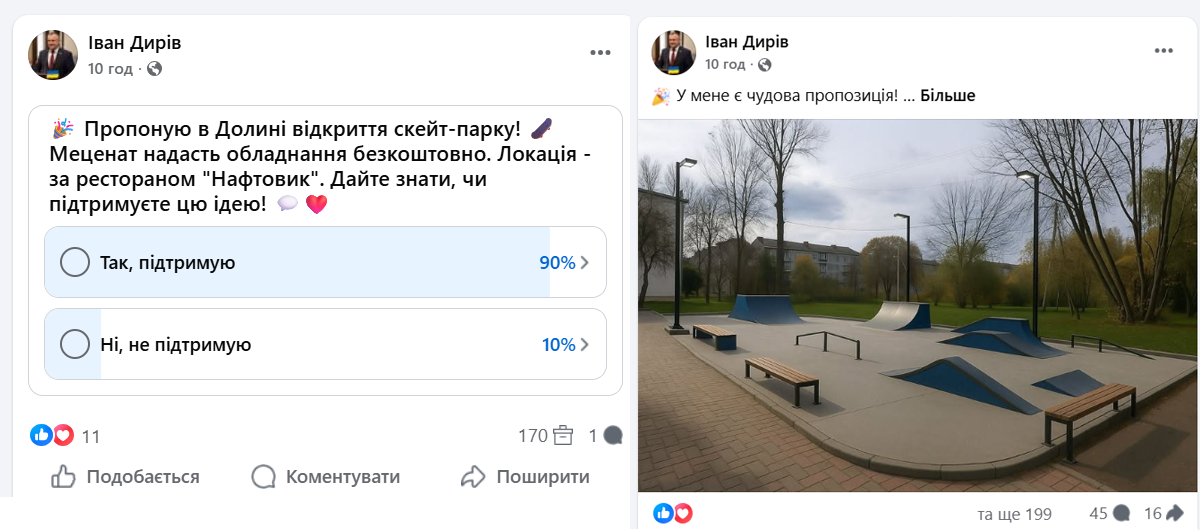Click the comment bubble icon beside count 45
This screenshot has width=1200, height=530.
click(x=1122, y=513)
